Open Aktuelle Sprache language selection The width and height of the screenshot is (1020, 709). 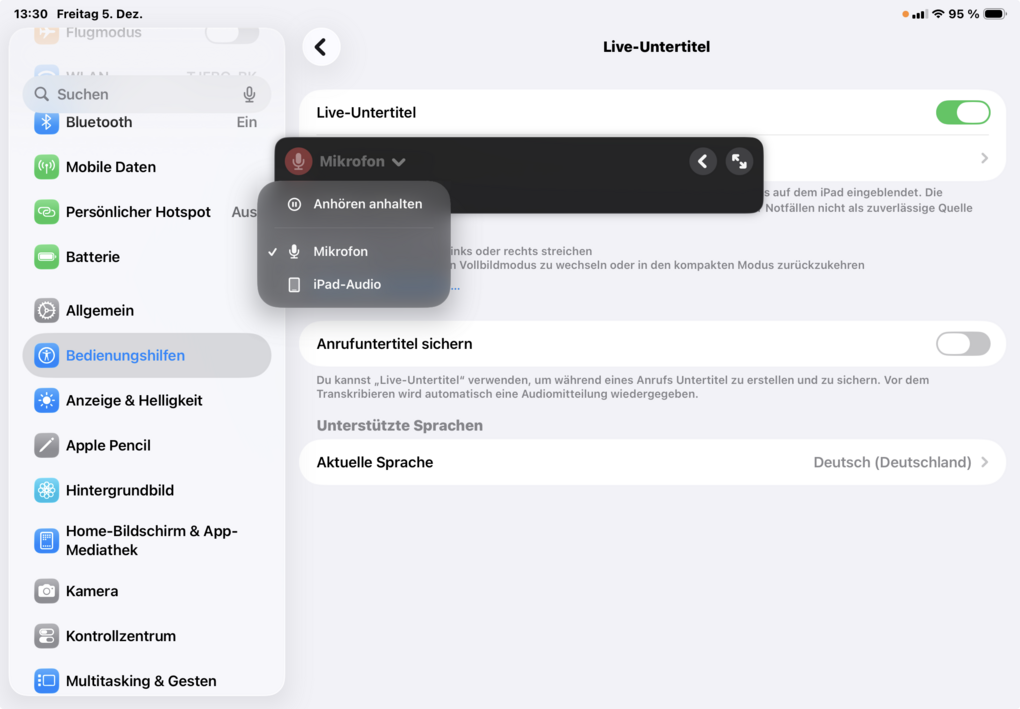(652, 462)
